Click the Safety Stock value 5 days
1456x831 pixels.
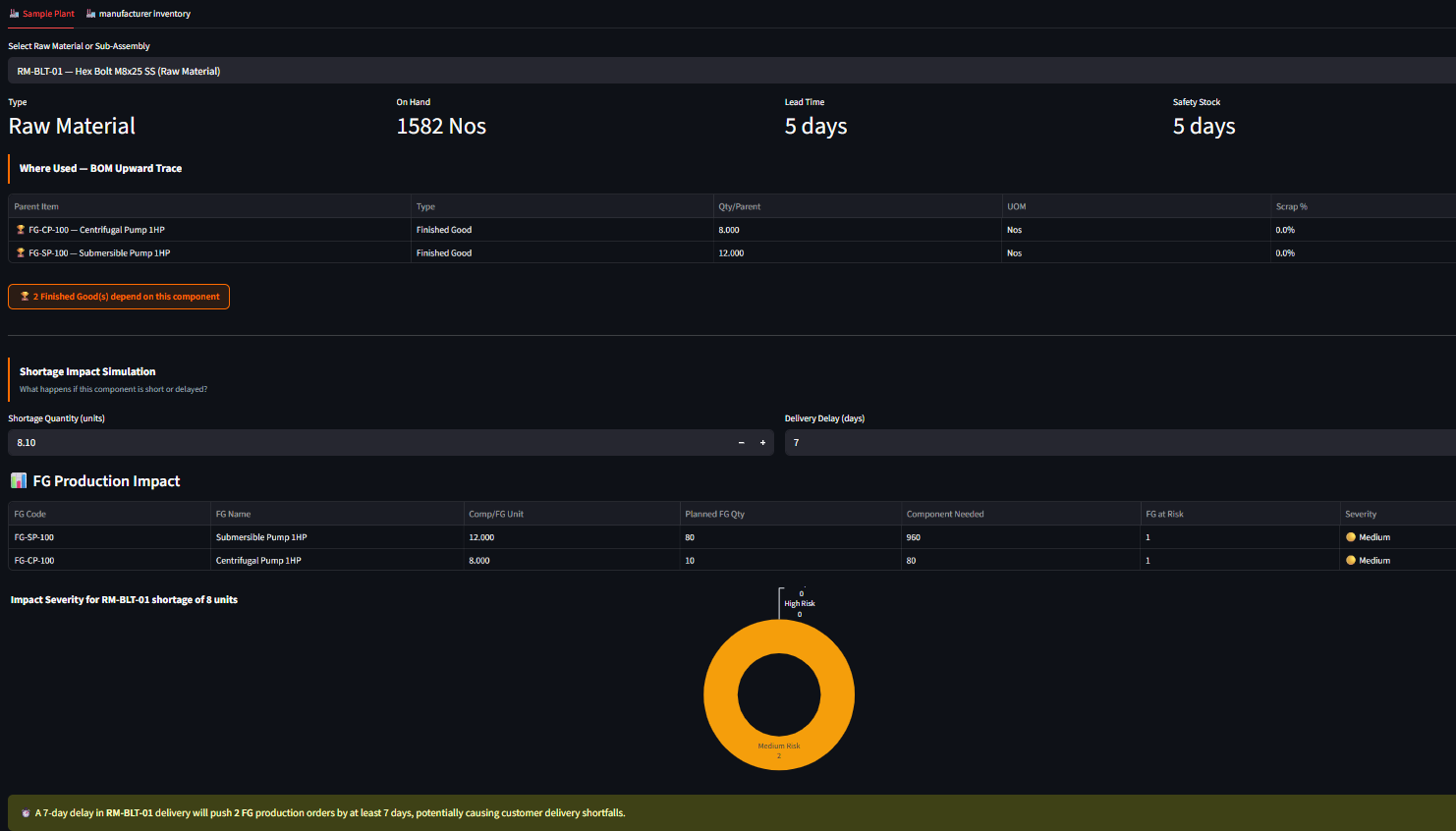point(1204,126)
